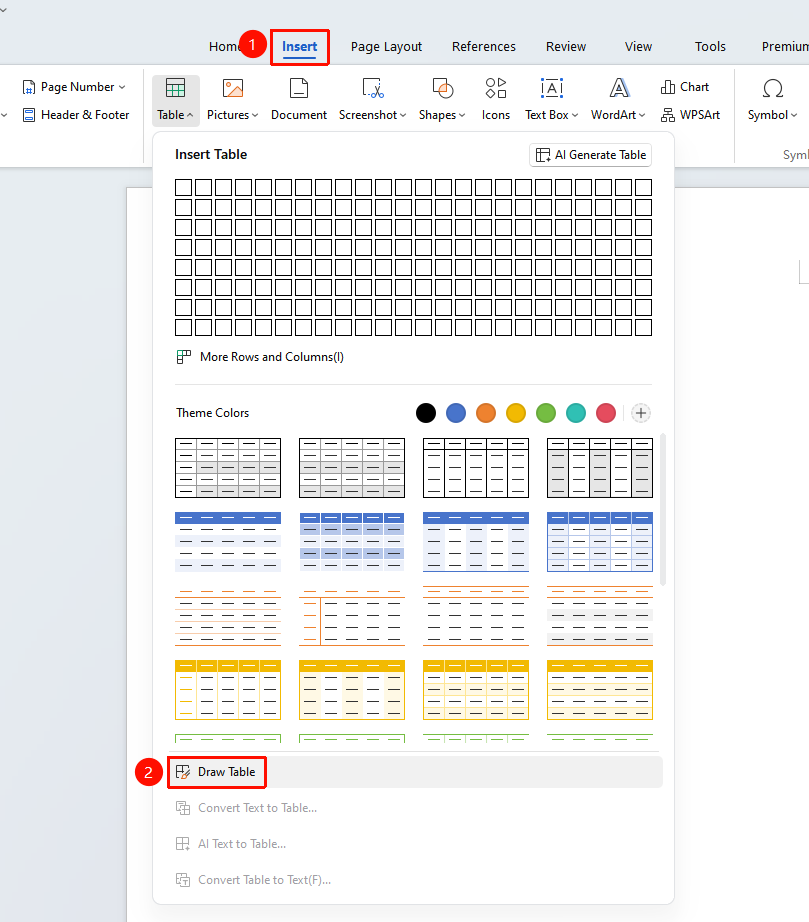Choose the orange theme color

(486, 413)
